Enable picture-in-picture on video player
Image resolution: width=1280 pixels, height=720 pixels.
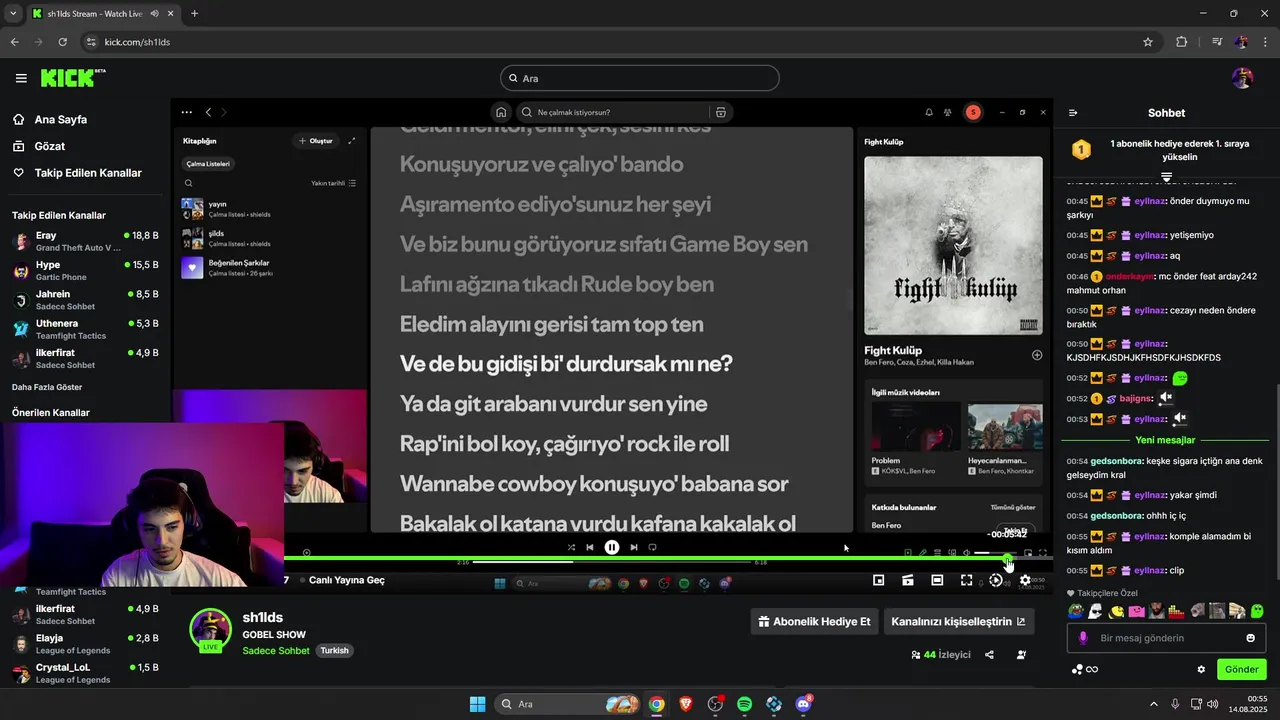[x=878, y=580]
